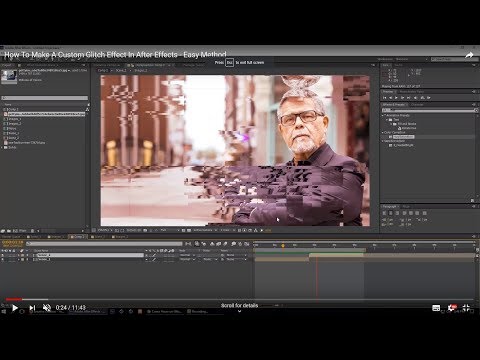Screen dimensions: 480x360
Task: Open Active Camera view dropdown
Action: pos(205,230)
